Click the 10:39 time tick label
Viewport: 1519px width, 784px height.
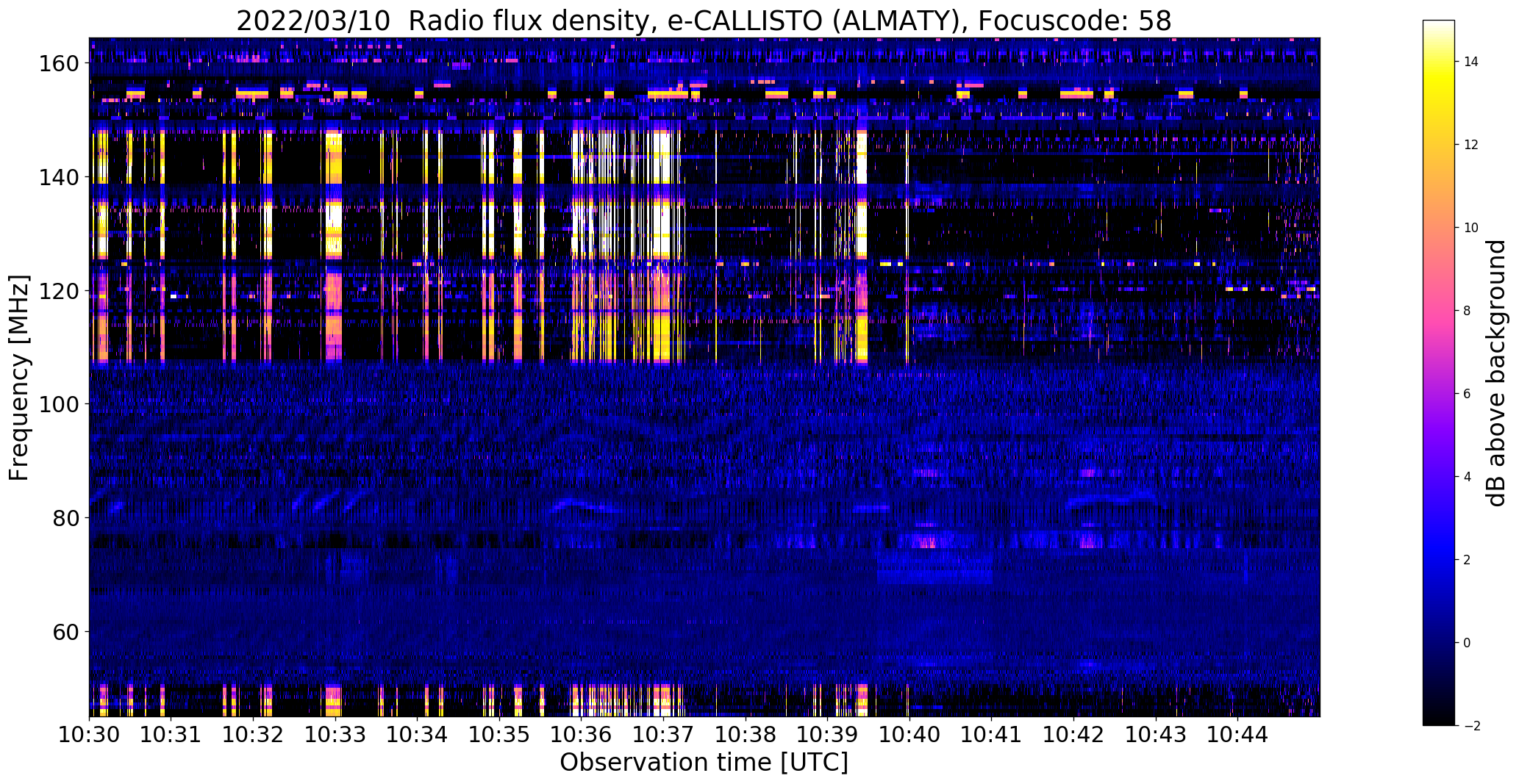[828, 734]
